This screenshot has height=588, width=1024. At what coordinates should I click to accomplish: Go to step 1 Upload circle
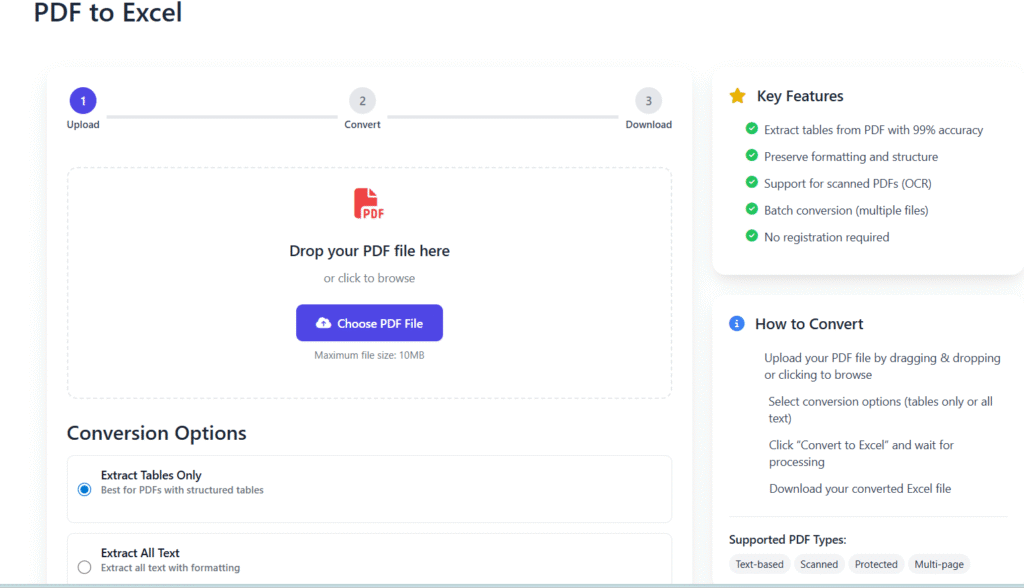point(83,100)
